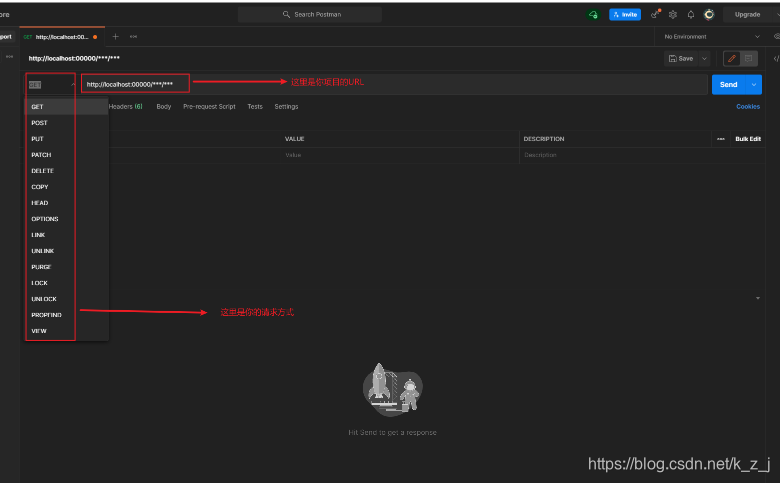Image resolution: width=780 pixels, height=483 pixels.
Task: Switch to the Body tab
Action: (164, 106)
